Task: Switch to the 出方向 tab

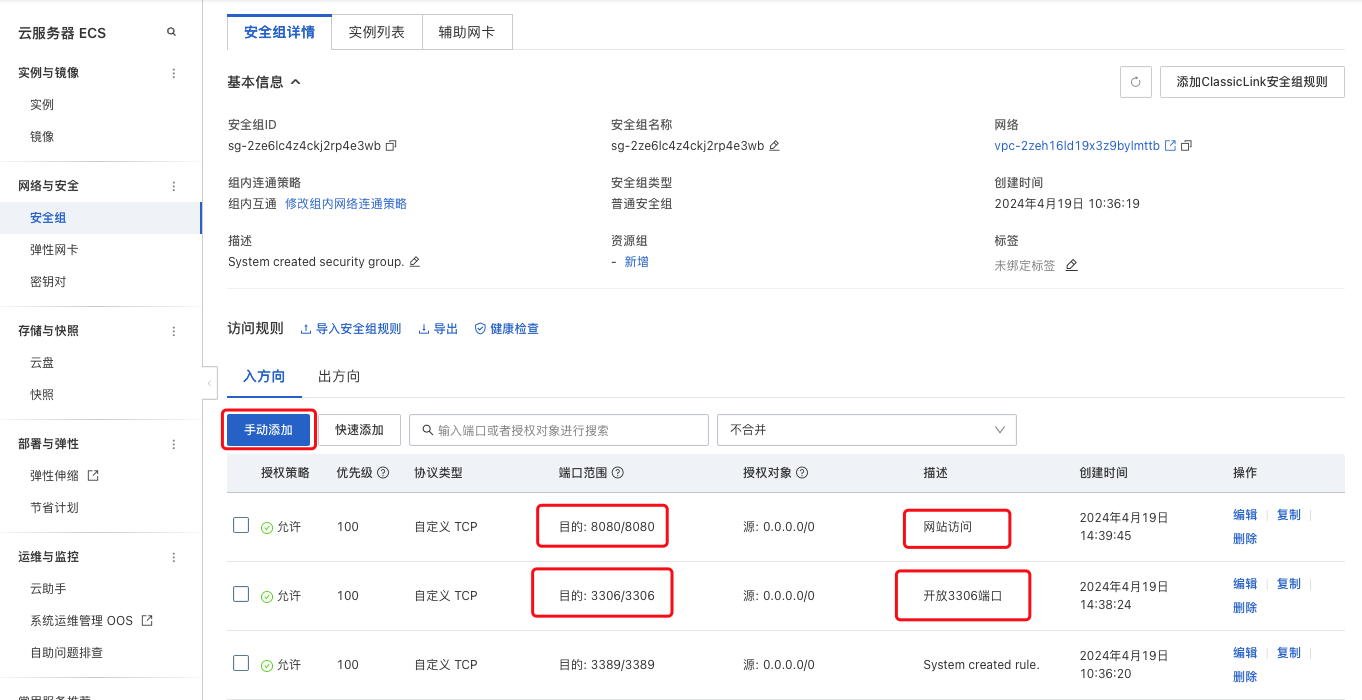Action: pyautogui.click(x=339, y=377)
